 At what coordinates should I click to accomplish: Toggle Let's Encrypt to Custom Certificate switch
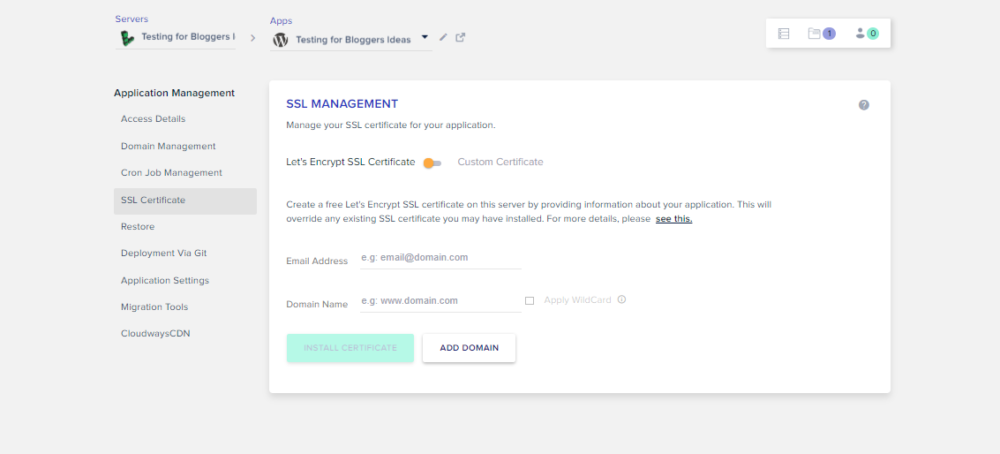[x=432, y=163]
